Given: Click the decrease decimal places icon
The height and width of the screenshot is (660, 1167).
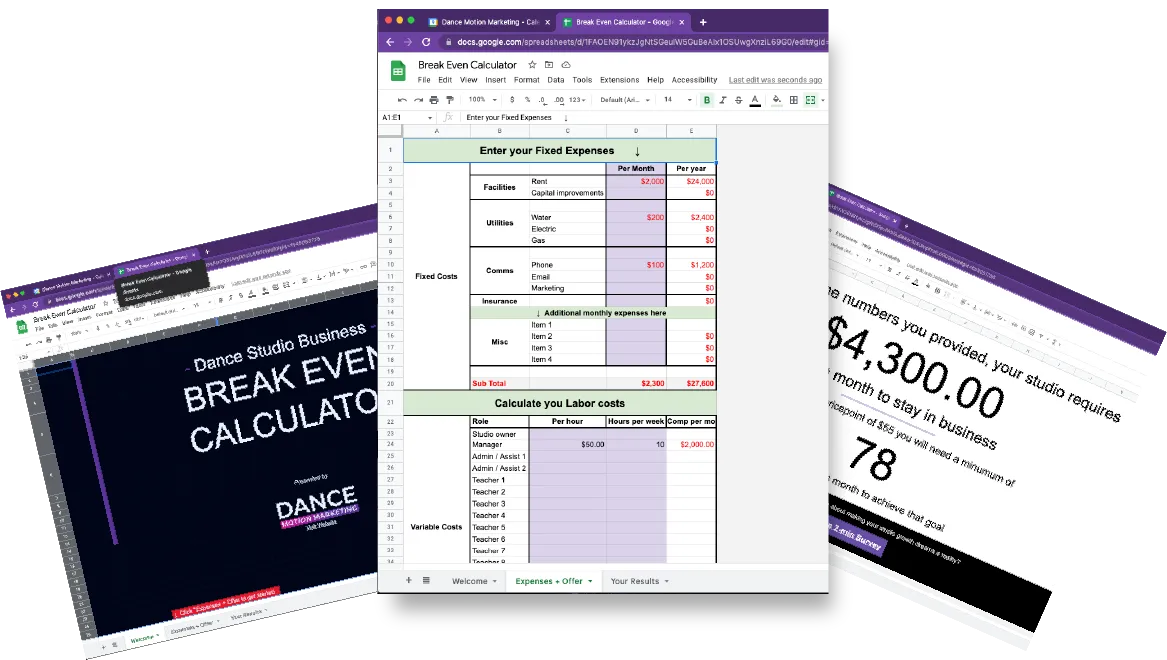Looking at the screenshot, I should [x=542, y=100].
